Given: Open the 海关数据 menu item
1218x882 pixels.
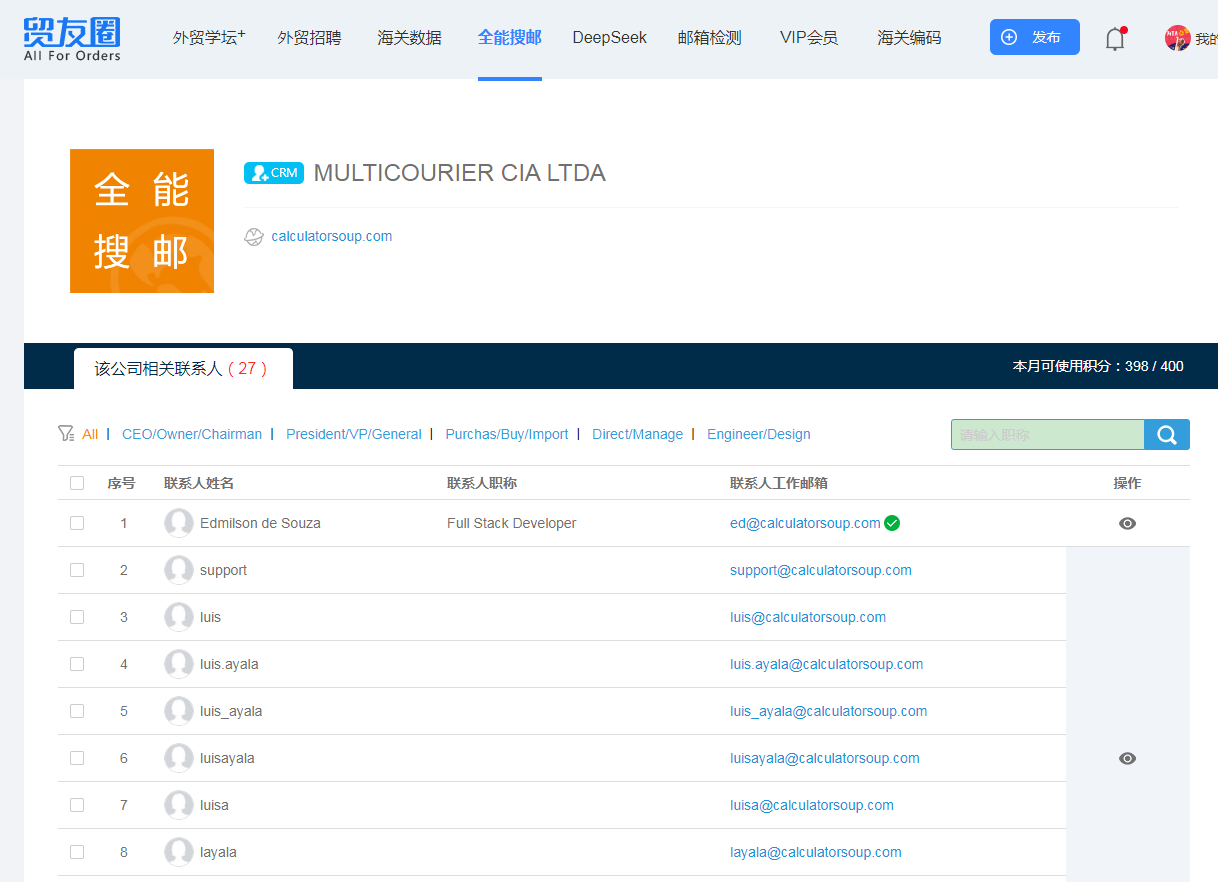Looking at the screenshot, I should pyautogui.click(x=409, y=38).
